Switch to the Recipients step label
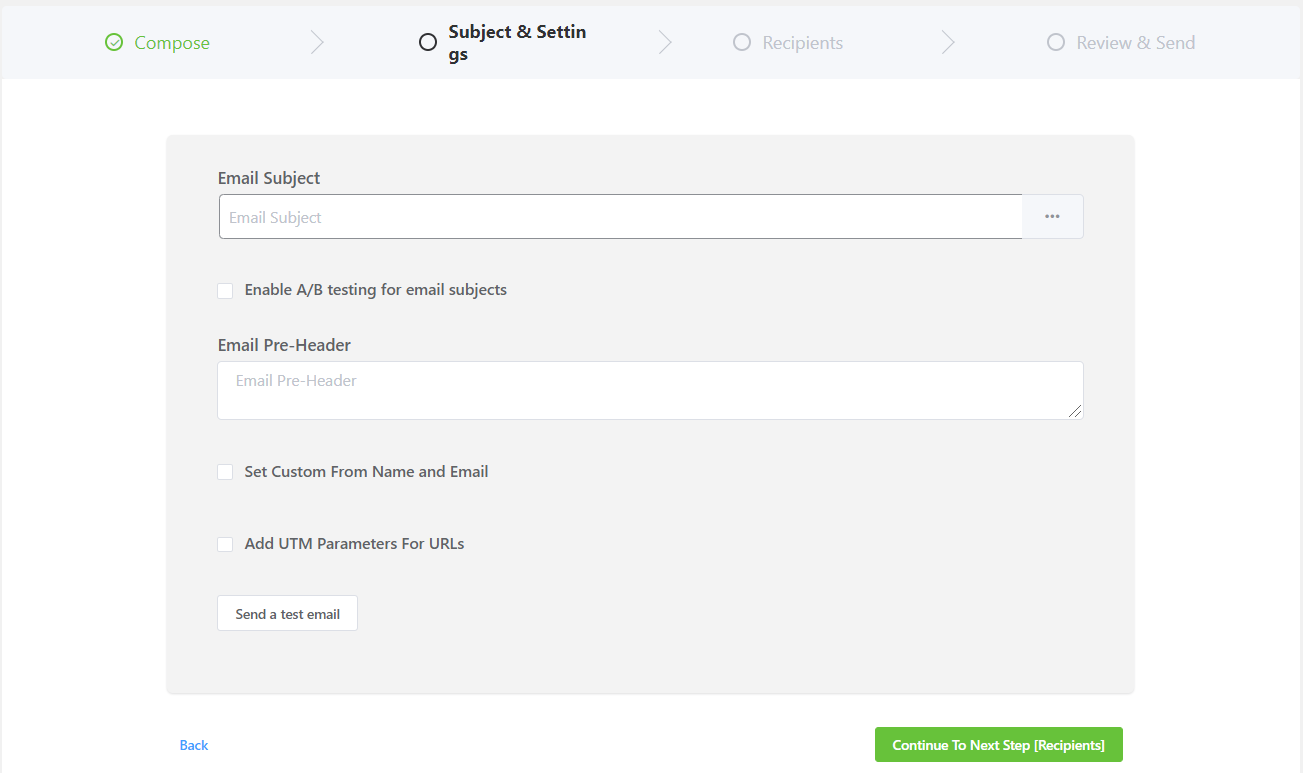This screenshot has height=773, width=1303. coord(802,43)
